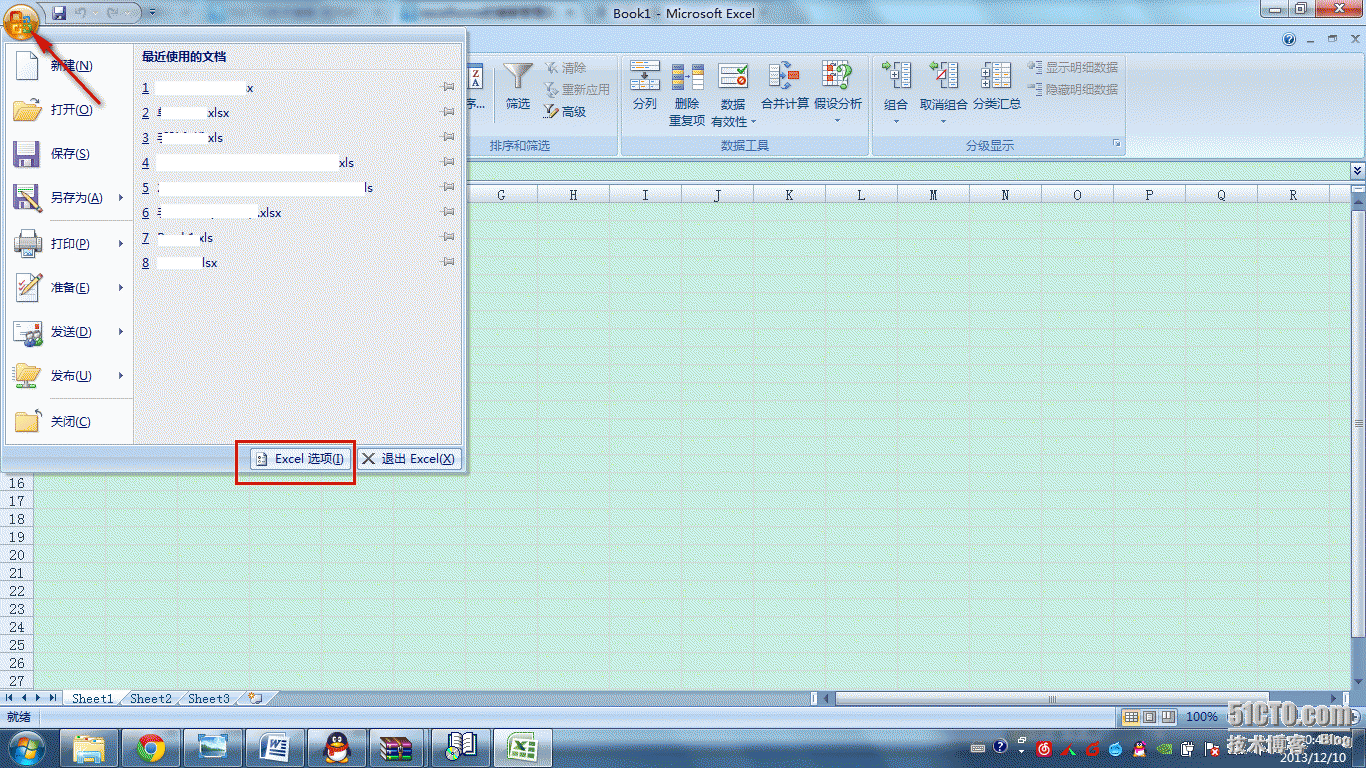The image size is (1366, 768).
Task: Pin recent document number 4
Action: 448,163
